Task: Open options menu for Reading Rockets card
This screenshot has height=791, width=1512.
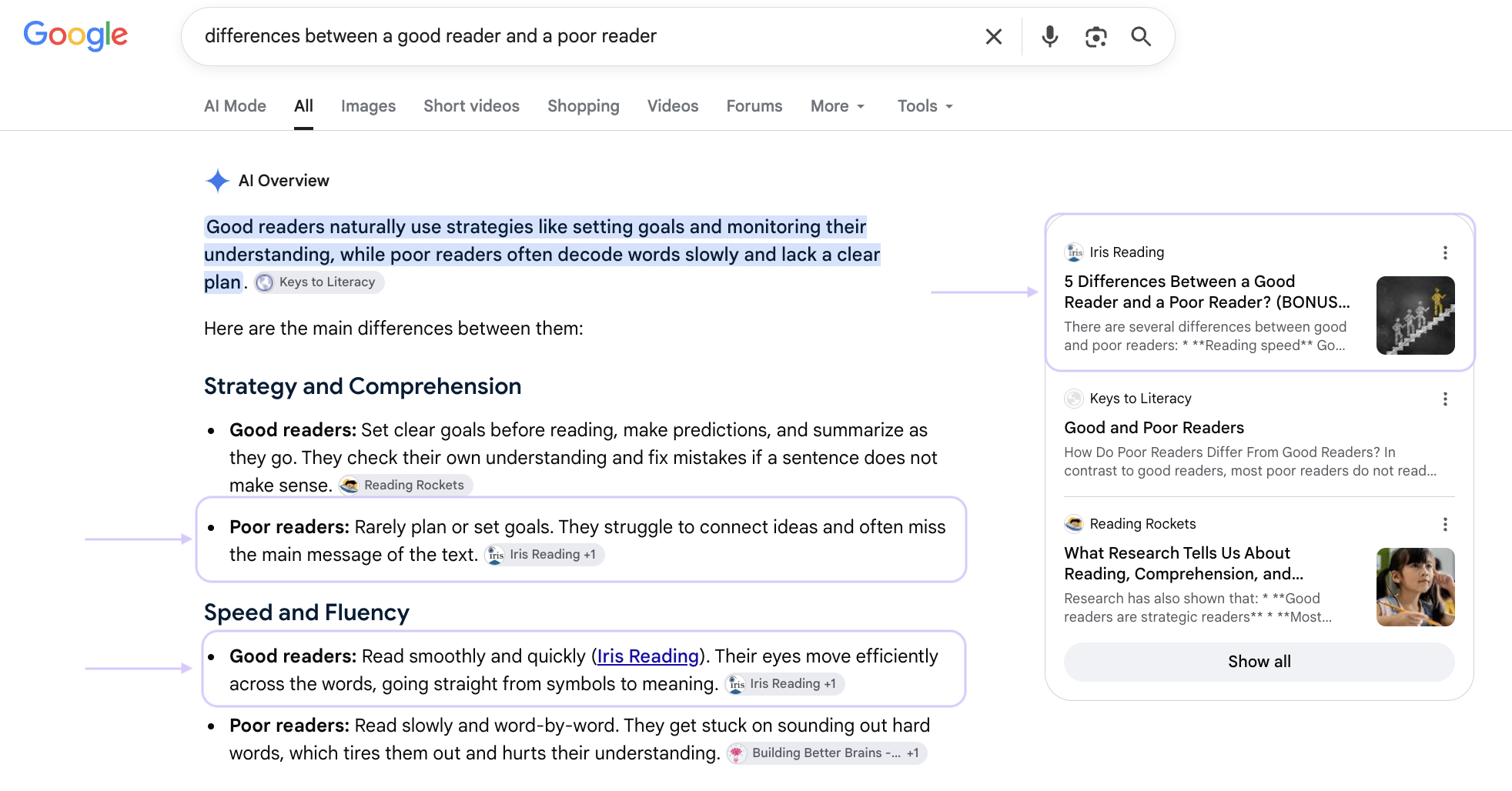Action: (1445, 524)
